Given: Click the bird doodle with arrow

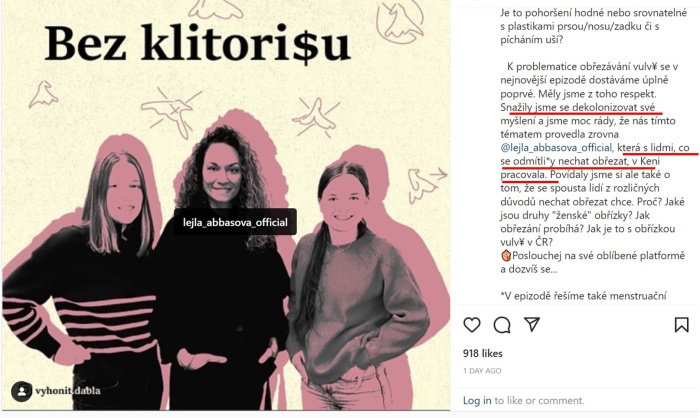Looking at the screenshot, I should tap(426, 184).
